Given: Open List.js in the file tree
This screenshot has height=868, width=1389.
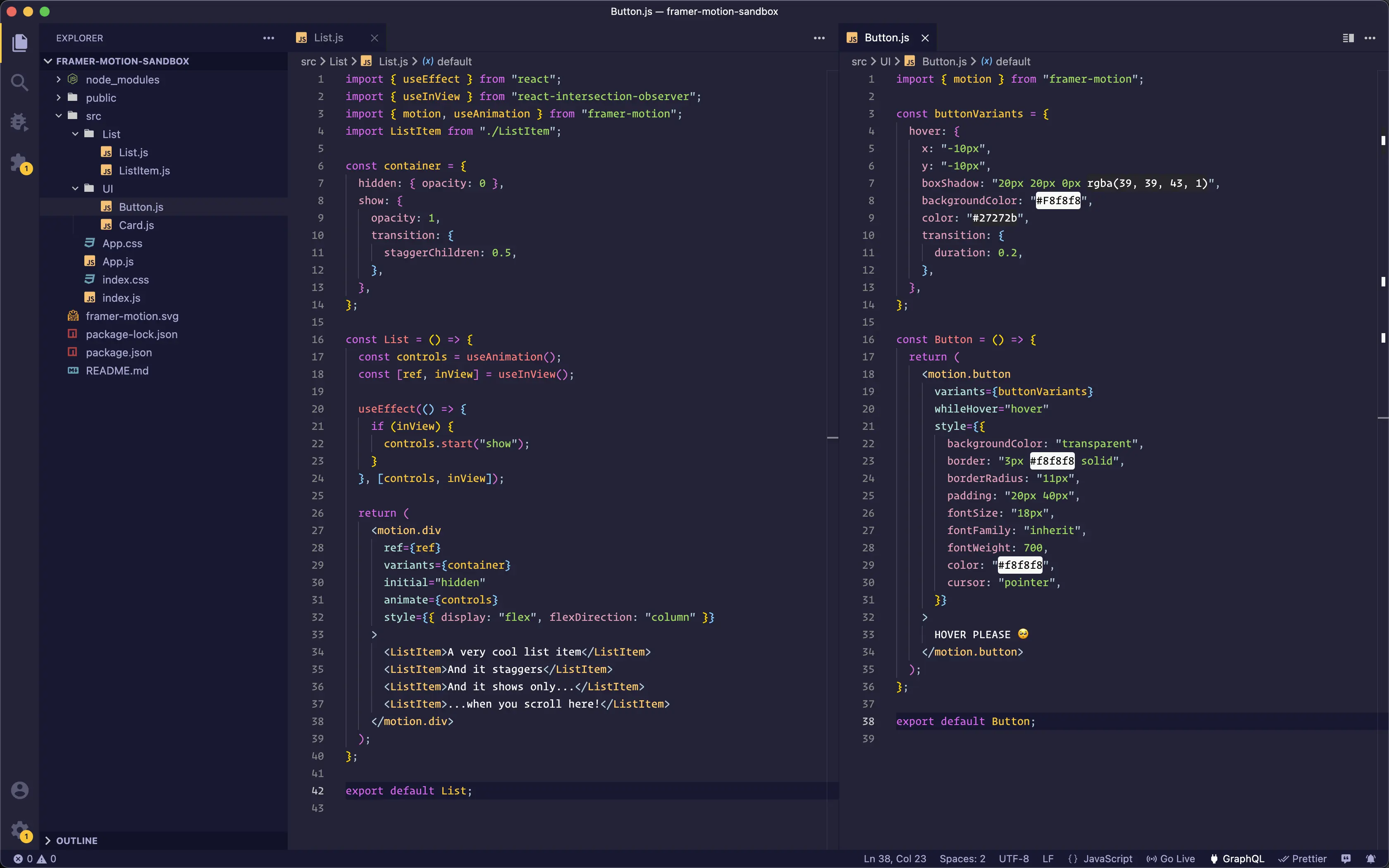Looking at the screenshot, I should click(x=164, y=153).
